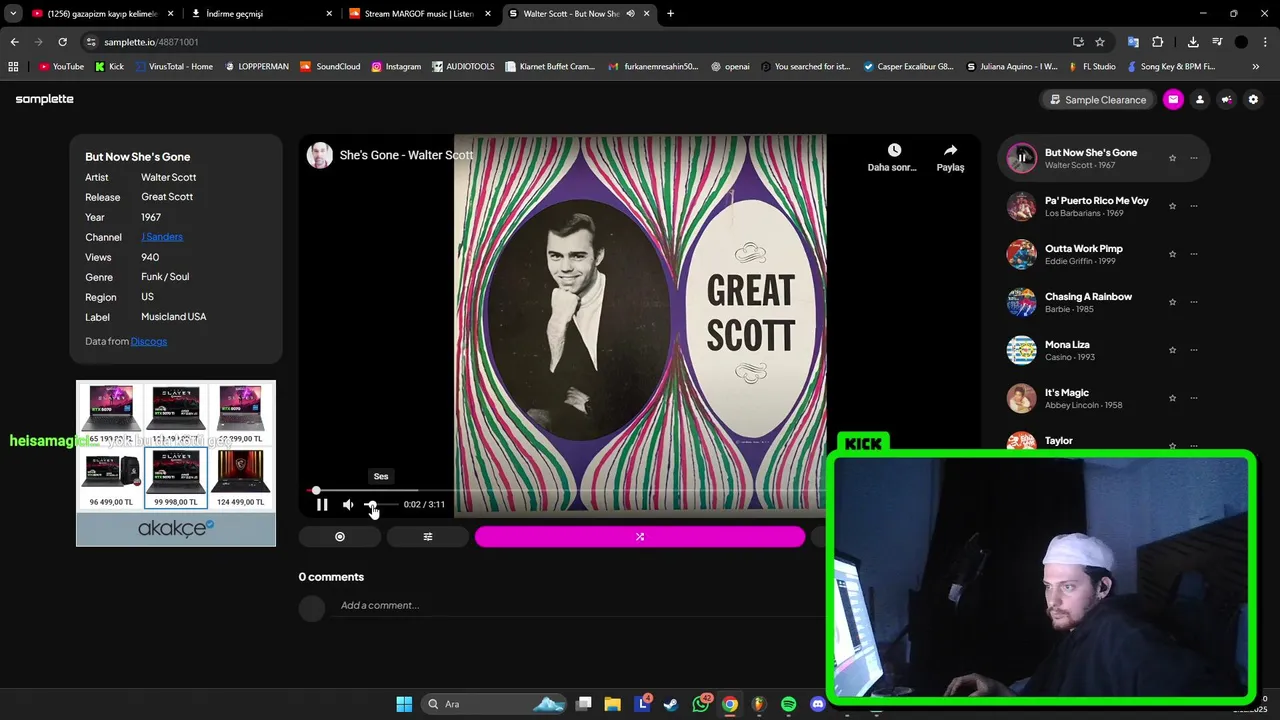
Task: Pause the YouTube video player
Action: (x=322, y=505)
